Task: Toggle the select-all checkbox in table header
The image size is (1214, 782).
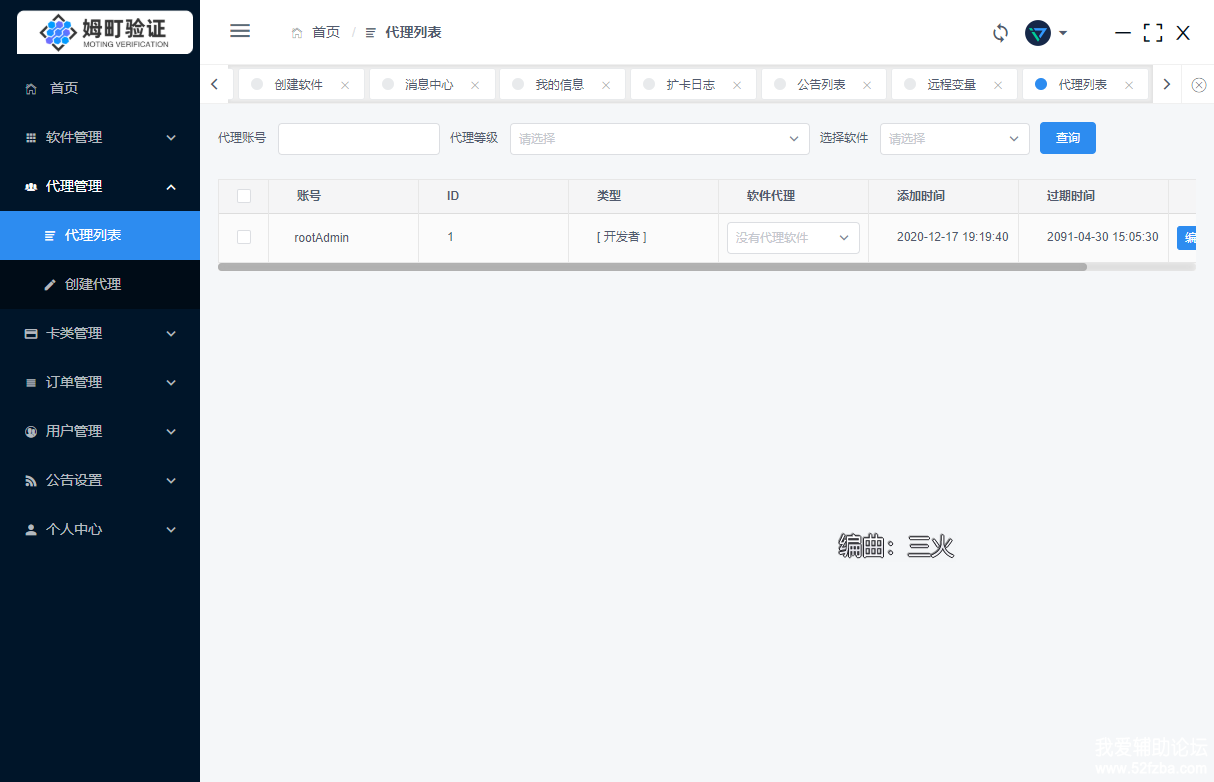Action: (x=244, y=196)
